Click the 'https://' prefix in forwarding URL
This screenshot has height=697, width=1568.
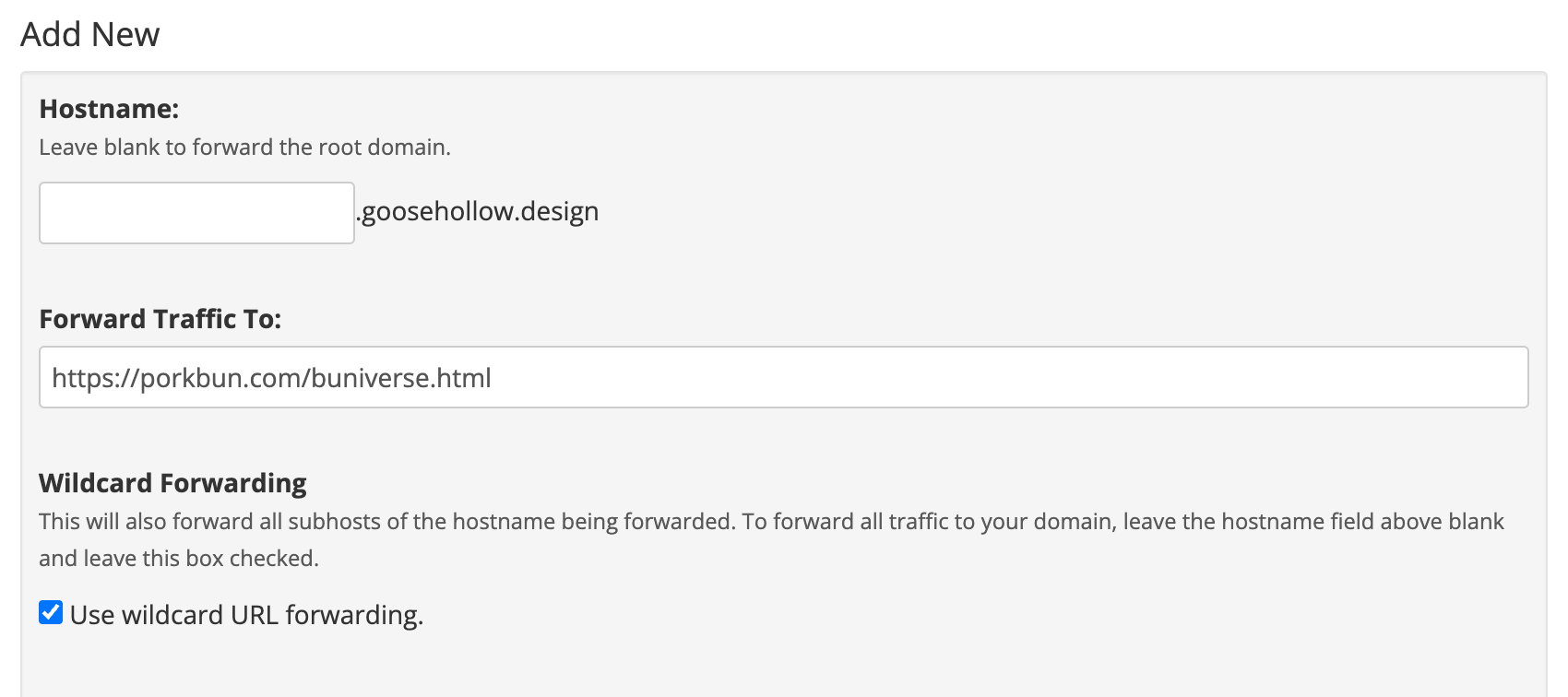[x=94, y=378]
